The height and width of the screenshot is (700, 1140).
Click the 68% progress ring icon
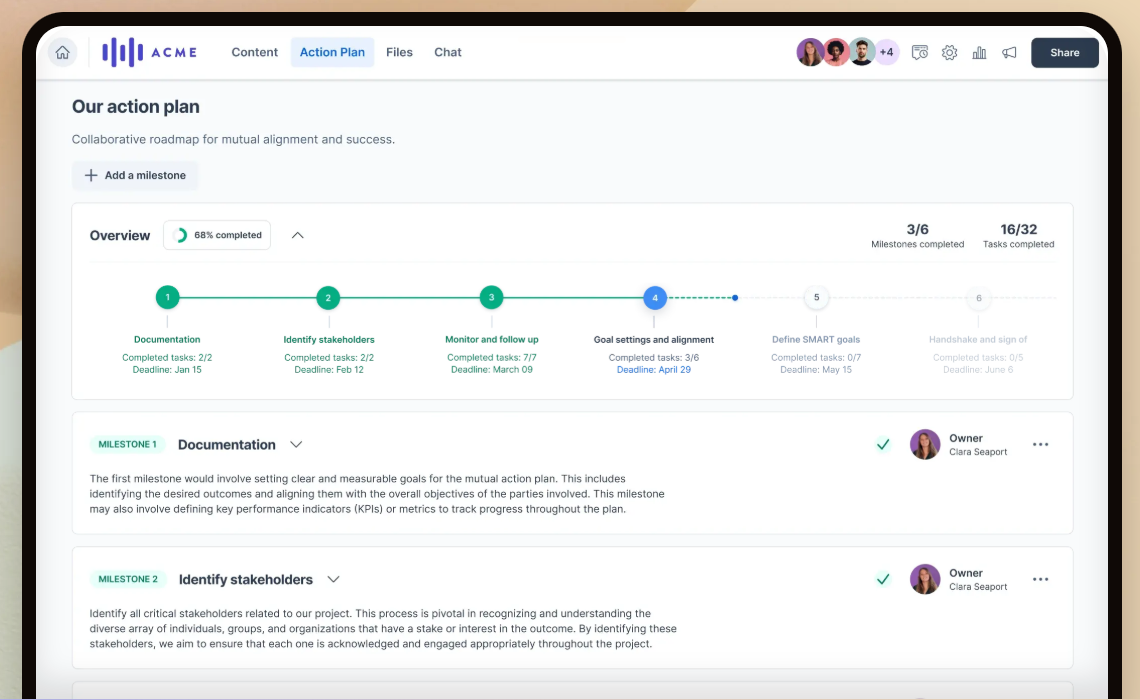coord(181,235)
